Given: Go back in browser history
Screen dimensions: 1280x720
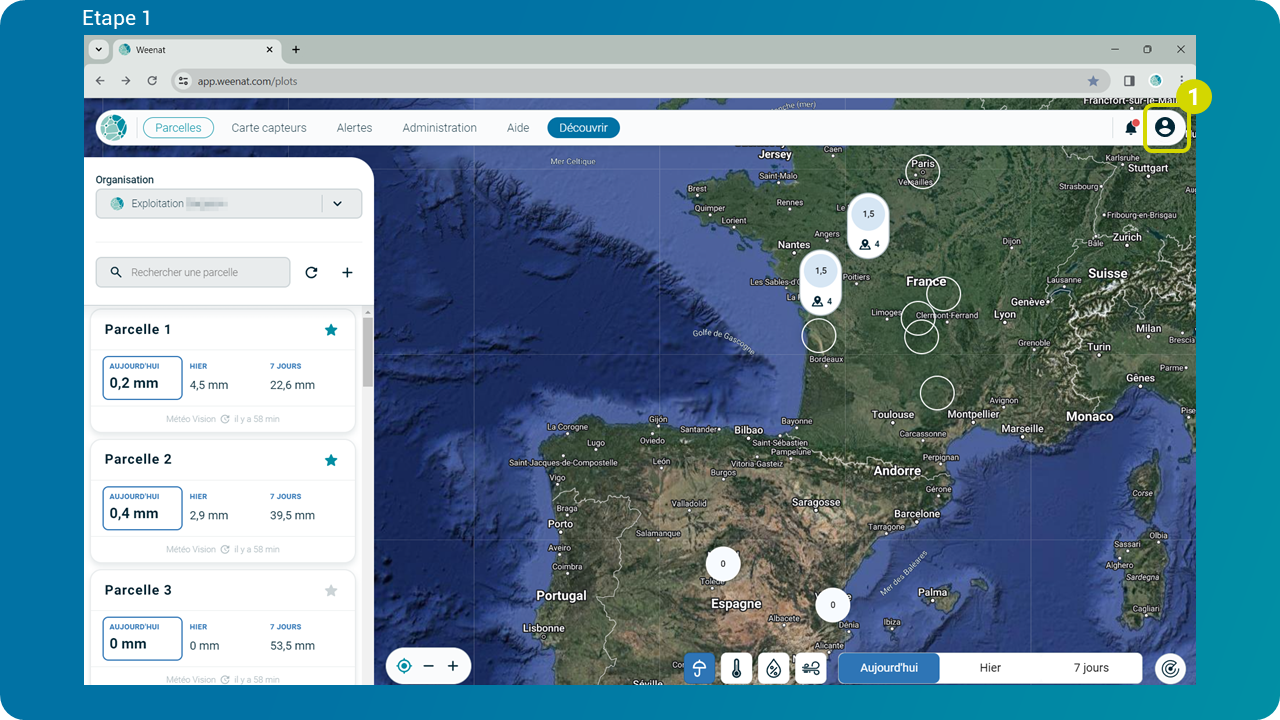Looking at the screenshot, I should [100, 81].
